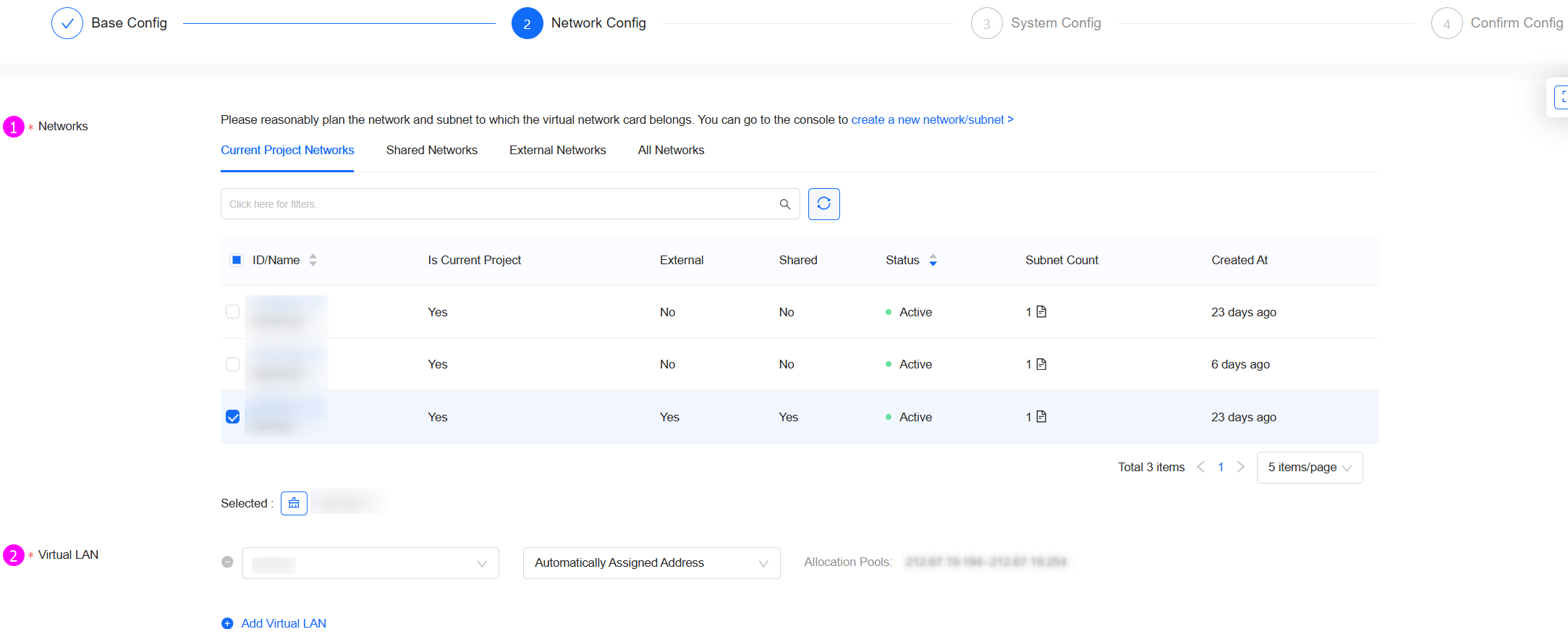The height and width of the screenshot is (637, 1568).
Task: Remove virtual LAN with the minus icon
Action: (x=227, y=562)
